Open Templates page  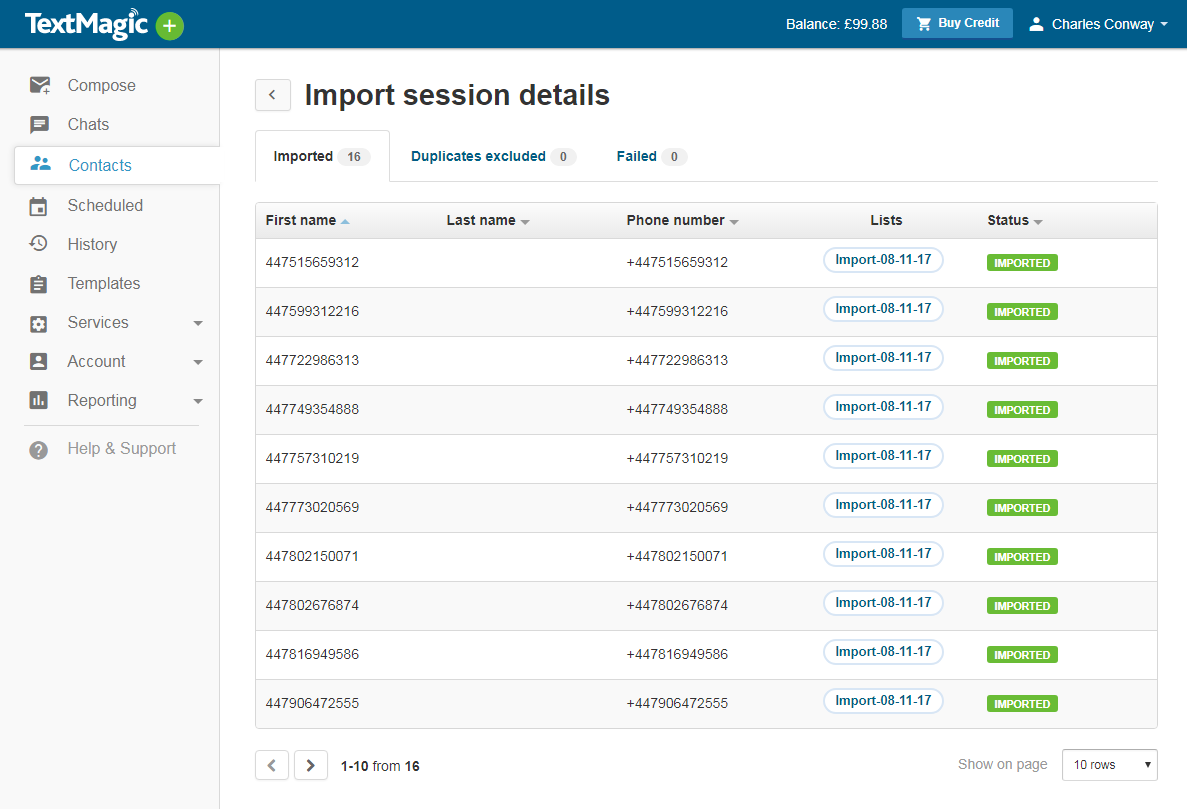(x=104, y=283)
